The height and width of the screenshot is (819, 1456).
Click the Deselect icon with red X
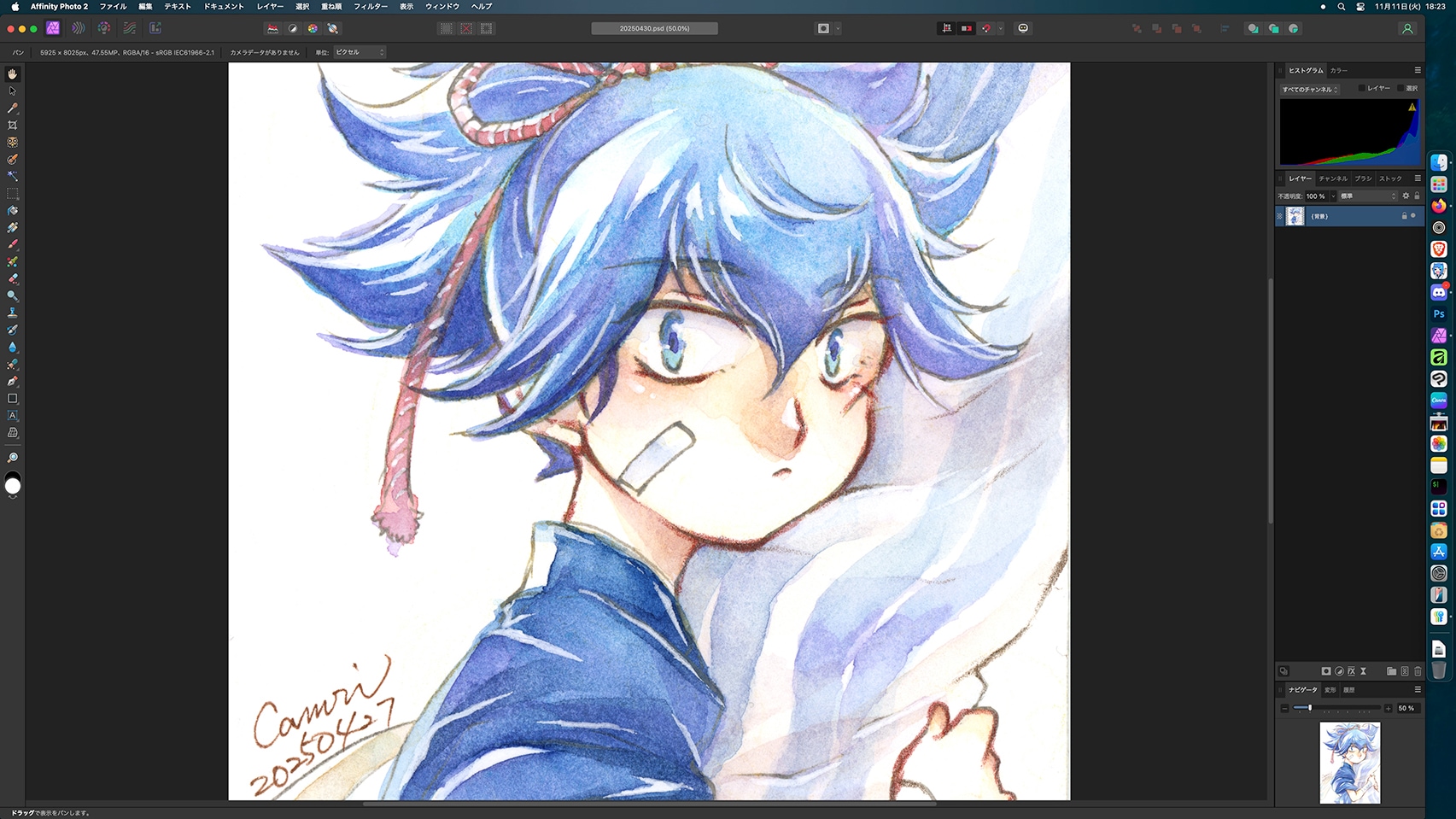[x=466, y=28]
